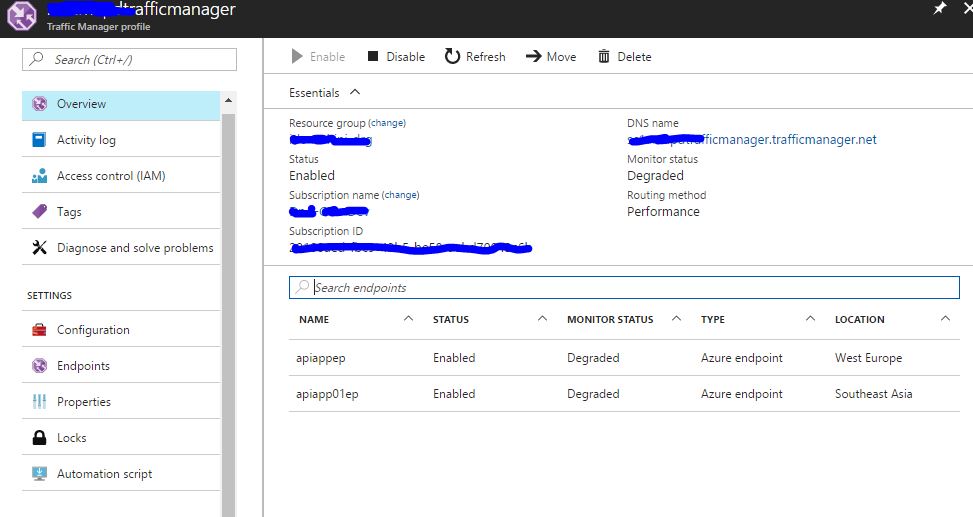Open Diagnose and solve problems
The width and height of the screenshot is (973, 517).
pos(121,248)
